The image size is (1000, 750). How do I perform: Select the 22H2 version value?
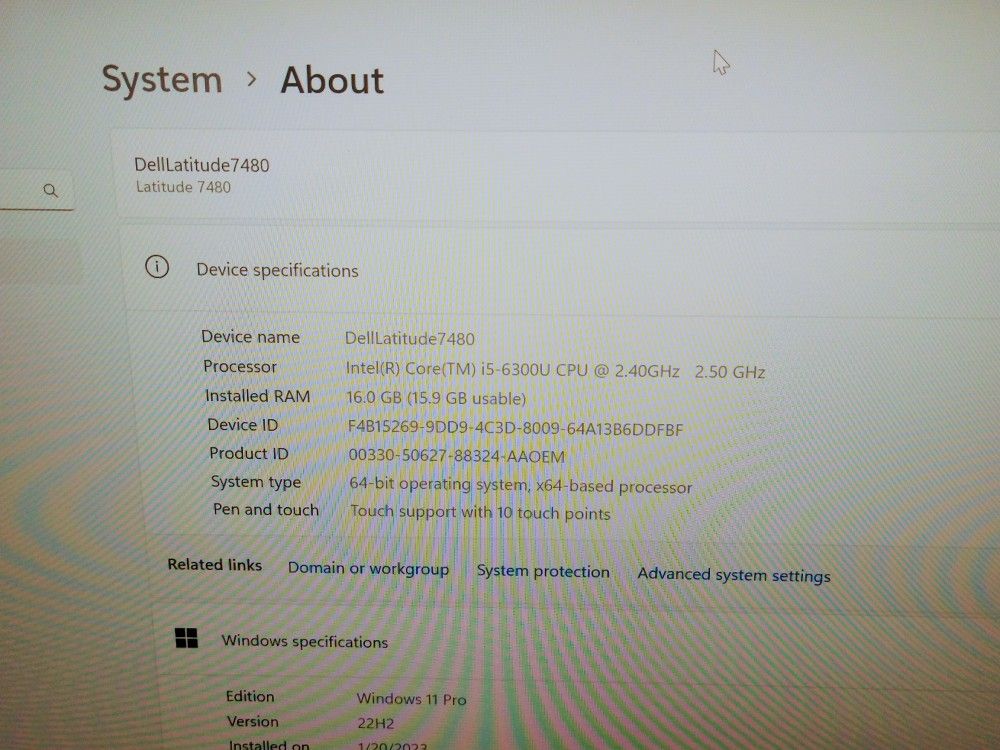[x=376, y=724]
